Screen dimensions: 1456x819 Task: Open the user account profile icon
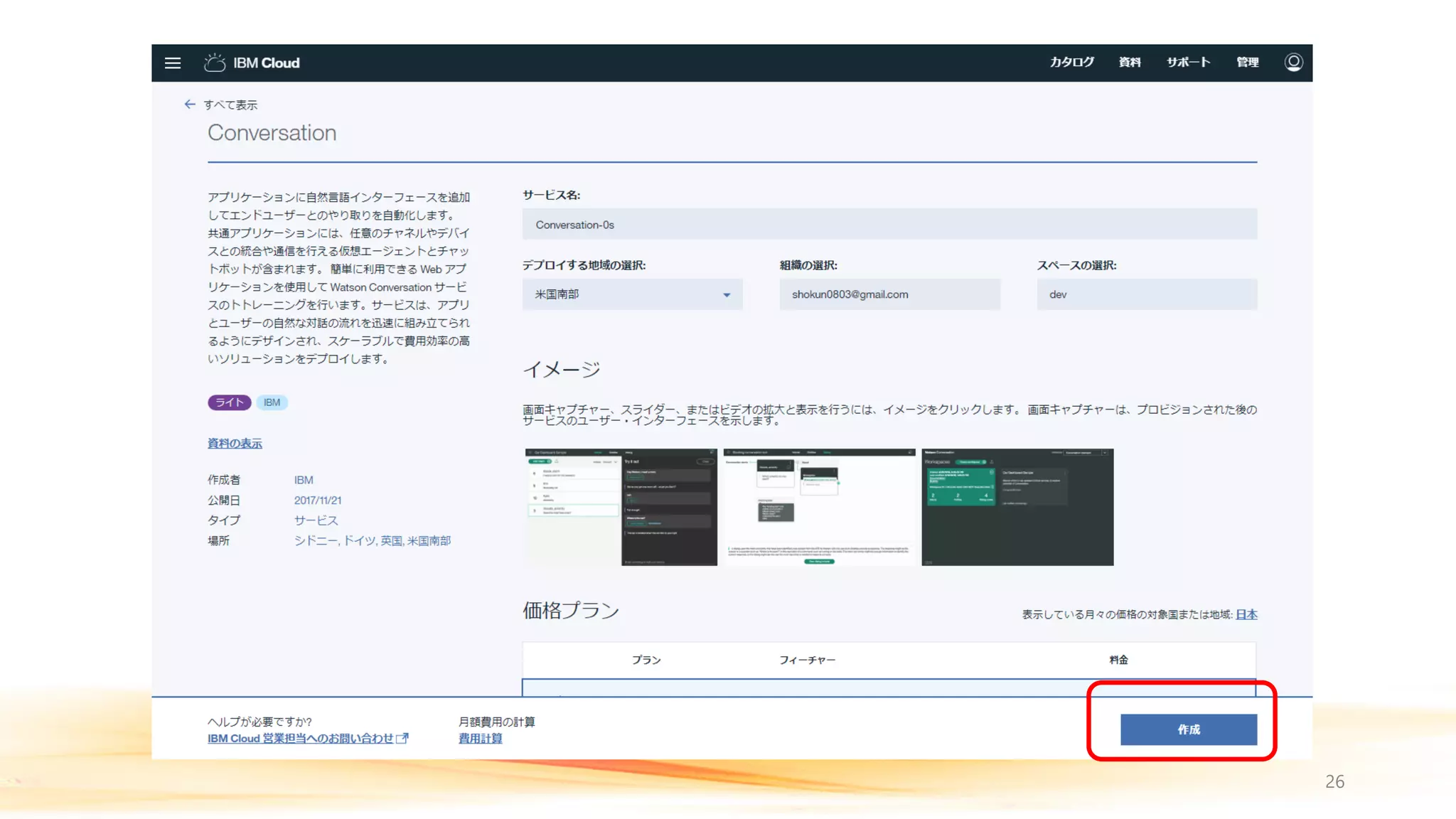(1293, 63)
